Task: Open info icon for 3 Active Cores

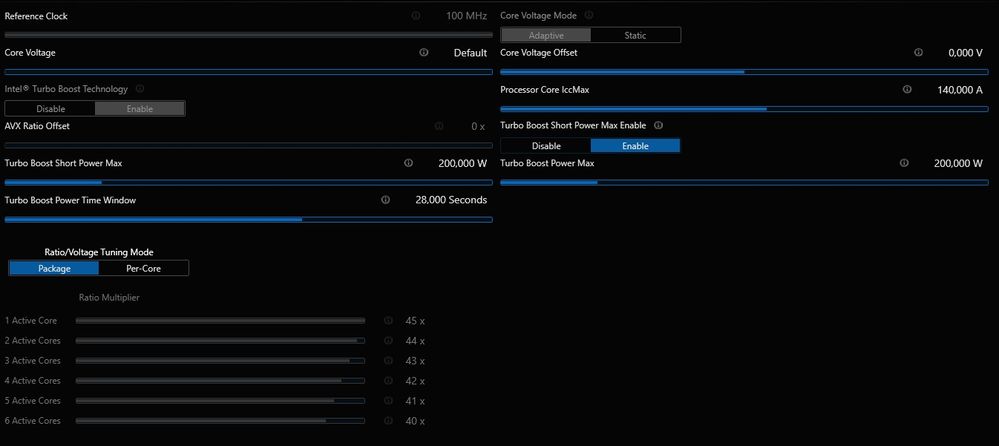Action: [388, 361]
